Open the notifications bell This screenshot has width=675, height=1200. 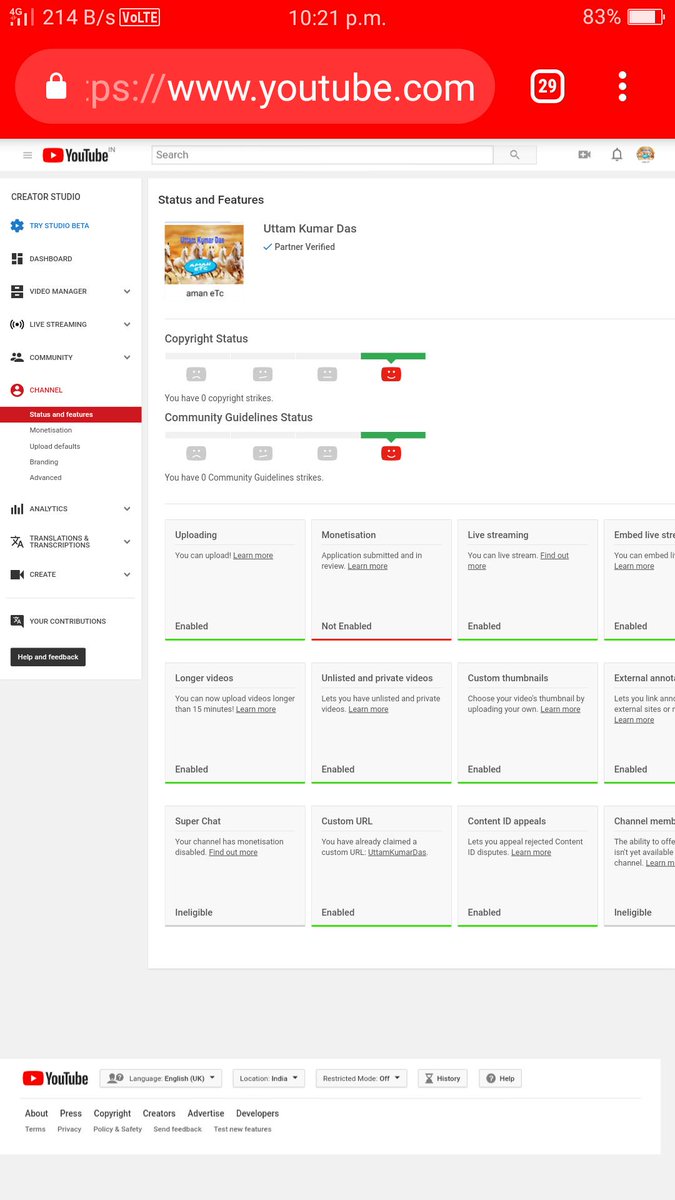(x=617, y=155)
